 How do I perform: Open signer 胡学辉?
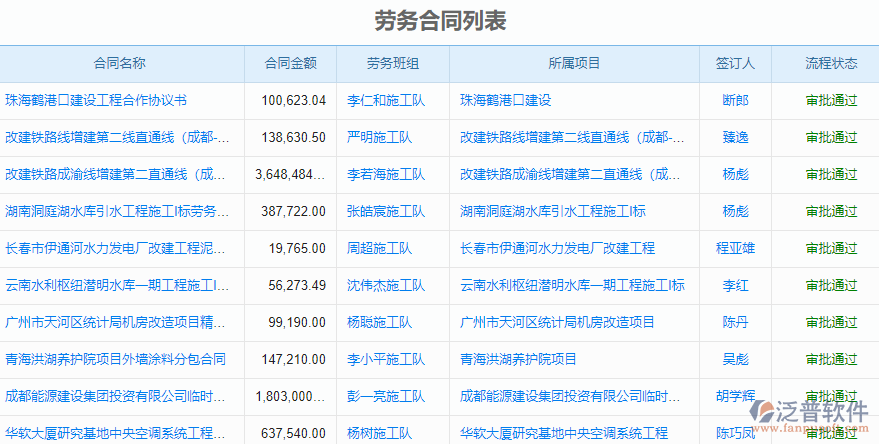click(735, 396)
